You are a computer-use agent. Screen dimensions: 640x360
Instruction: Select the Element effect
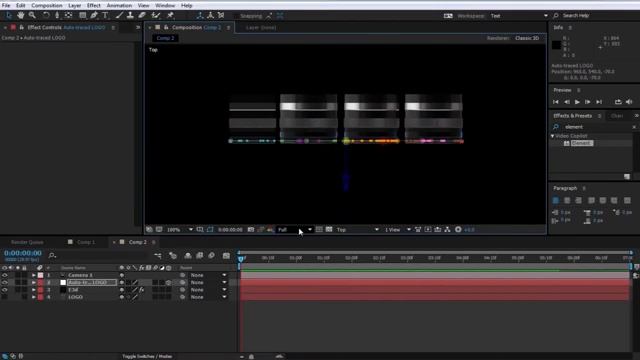pos(582,143)
